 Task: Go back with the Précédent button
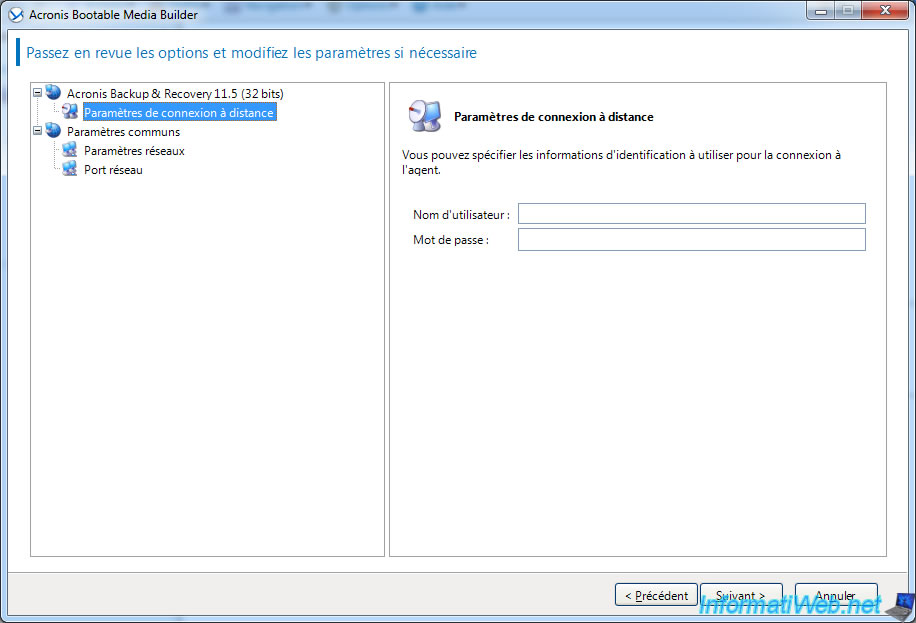point(656,595)
